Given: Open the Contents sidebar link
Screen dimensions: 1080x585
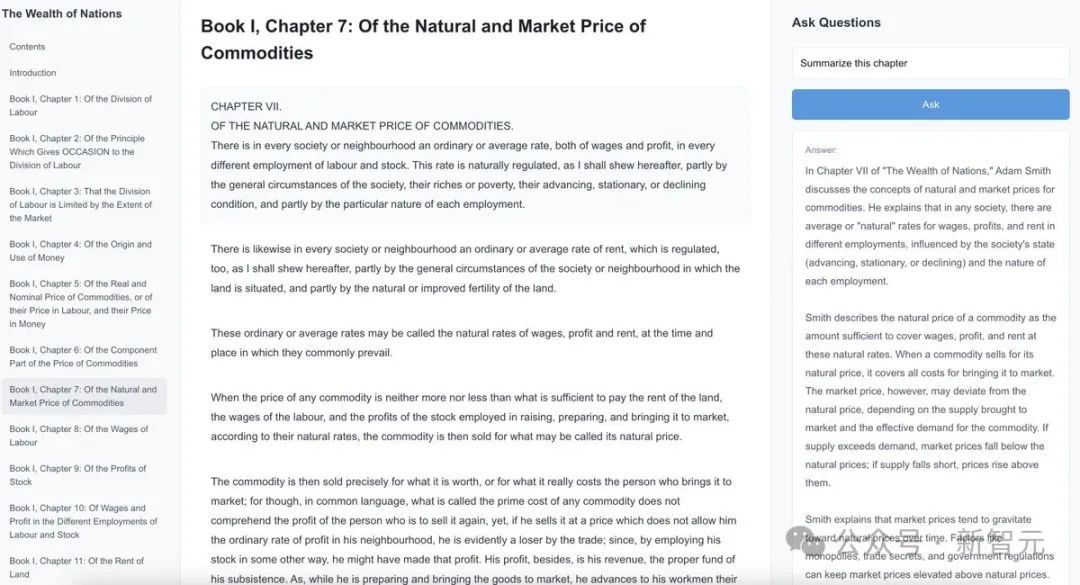Looking at the screenshot, I should click(x=28, y=47).
